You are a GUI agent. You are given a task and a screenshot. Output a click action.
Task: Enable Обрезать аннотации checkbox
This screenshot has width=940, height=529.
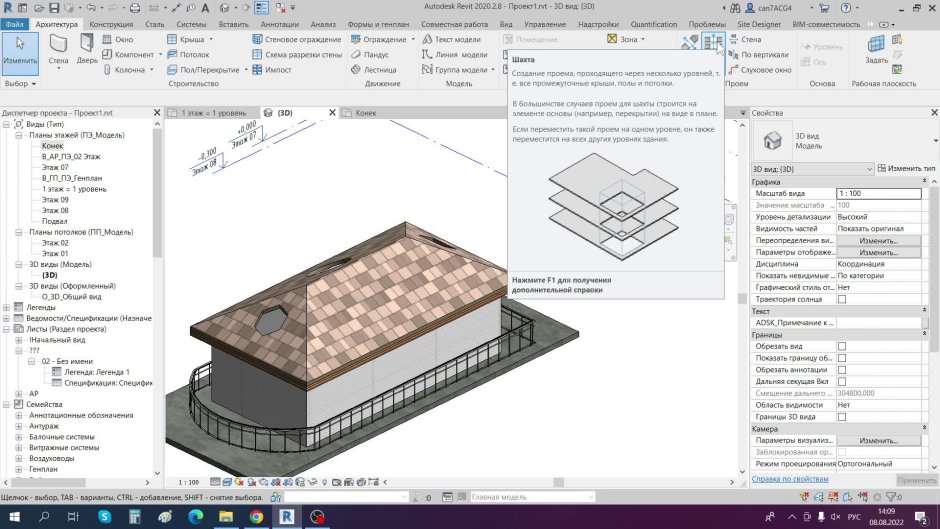coord(842,369)
